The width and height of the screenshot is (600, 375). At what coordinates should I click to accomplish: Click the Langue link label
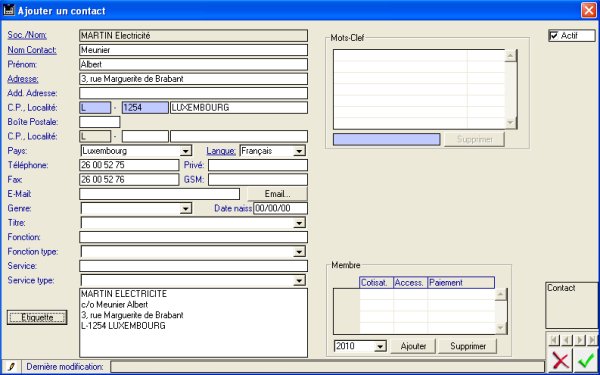(221, 151)
